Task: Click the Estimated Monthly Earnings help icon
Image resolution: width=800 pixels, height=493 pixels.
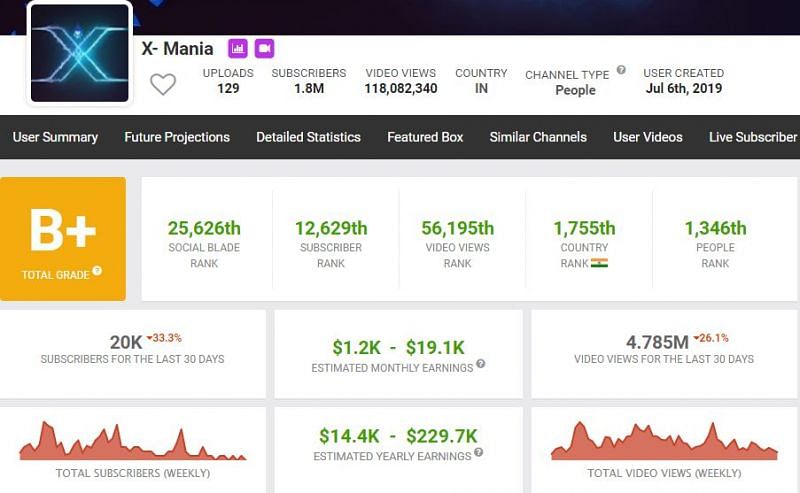Action: (481, 365)
